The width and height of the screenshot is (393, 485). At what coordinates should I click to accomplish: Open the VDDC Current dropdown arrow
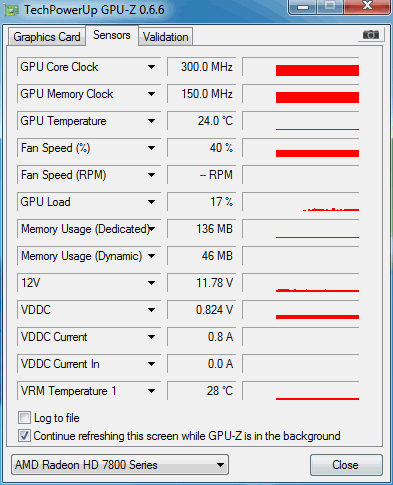[151, 337]
